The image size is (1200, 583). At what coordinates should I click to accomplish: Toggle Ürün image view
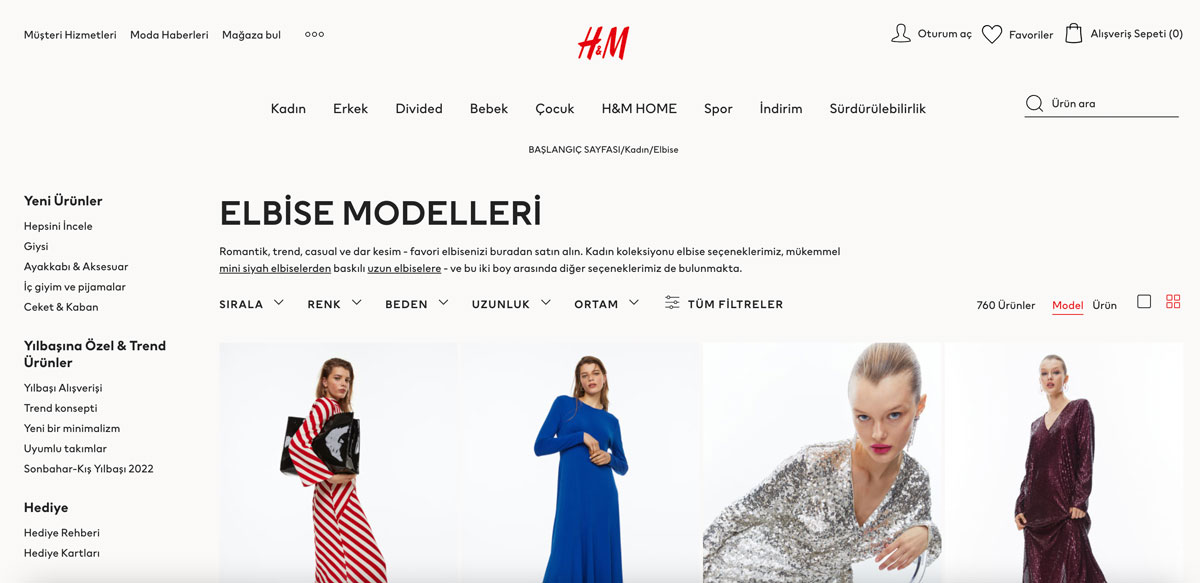coord(1104,305)
